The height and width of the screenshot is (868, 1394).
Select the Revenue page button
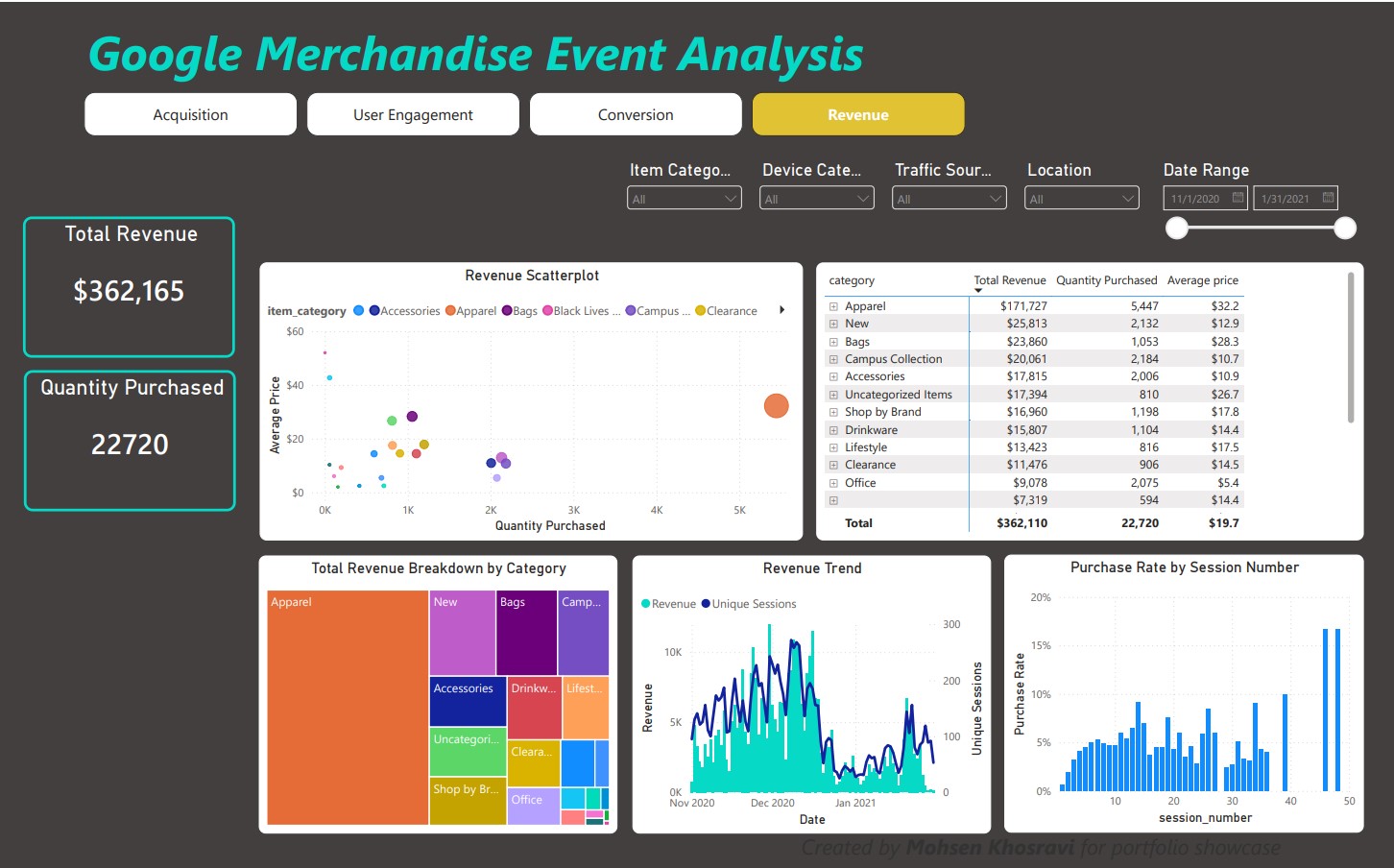coord(858,114)
